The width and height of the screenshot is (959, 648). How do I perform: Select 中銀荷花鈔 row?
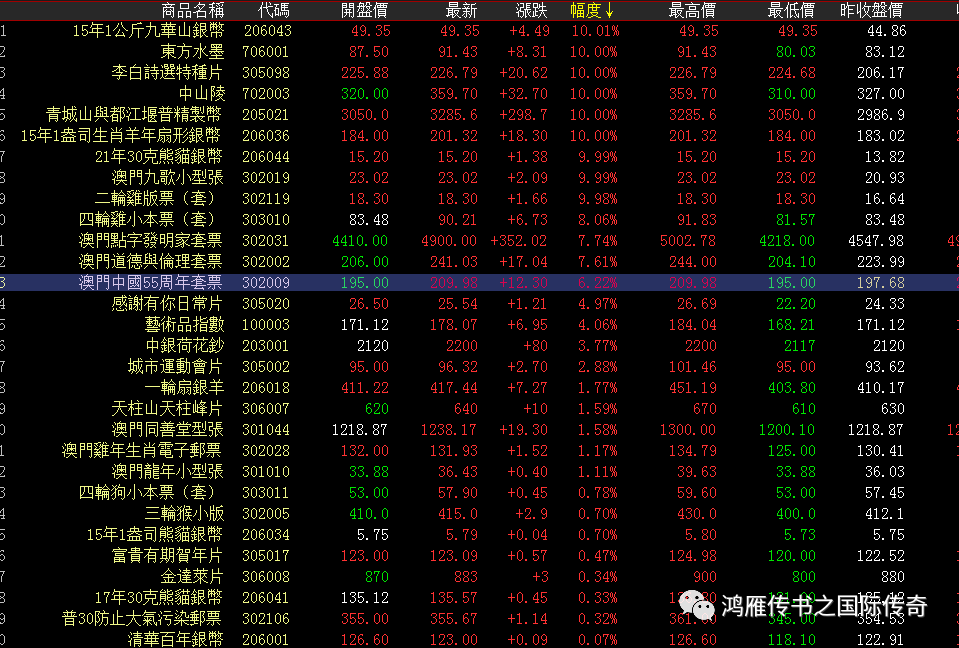pos(480,346)
